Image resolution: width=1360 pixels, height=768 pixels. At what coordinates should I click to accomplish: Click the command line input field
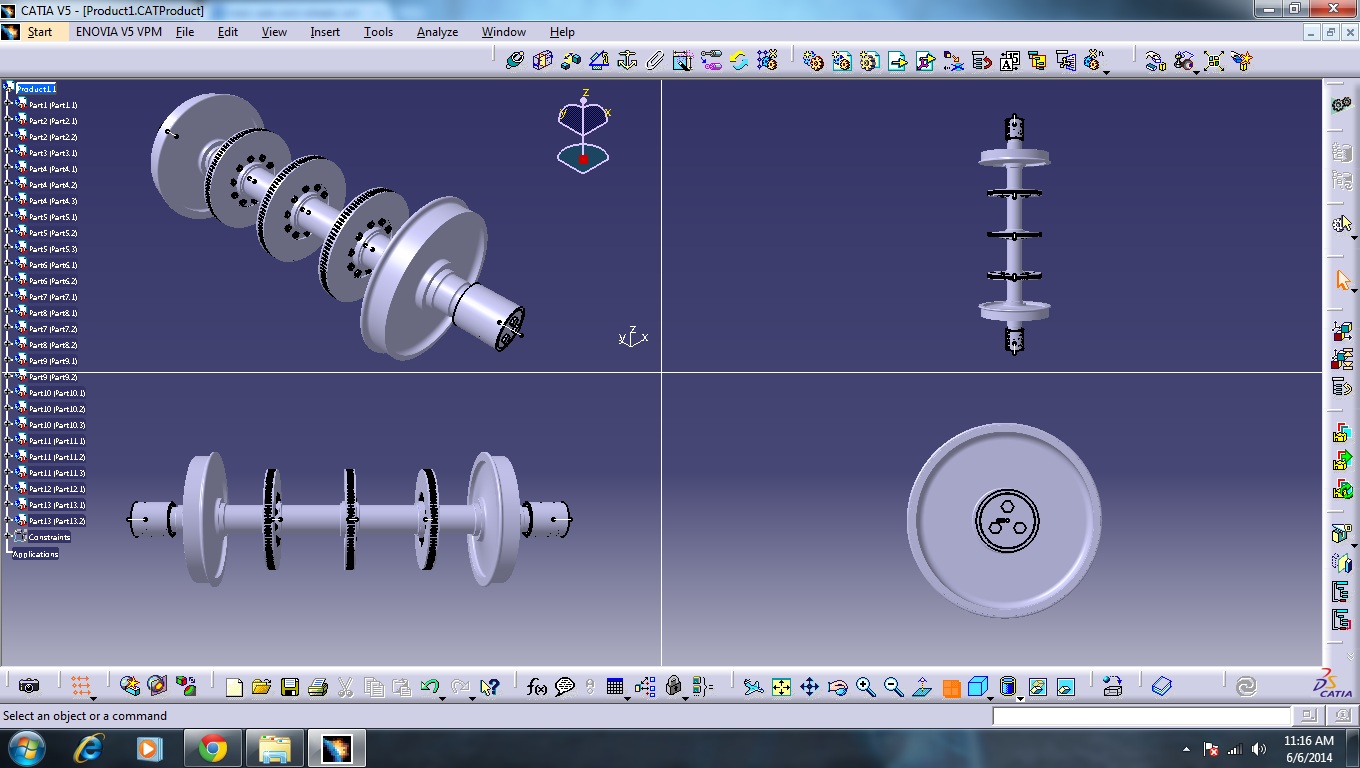[x=1142, y=716]
